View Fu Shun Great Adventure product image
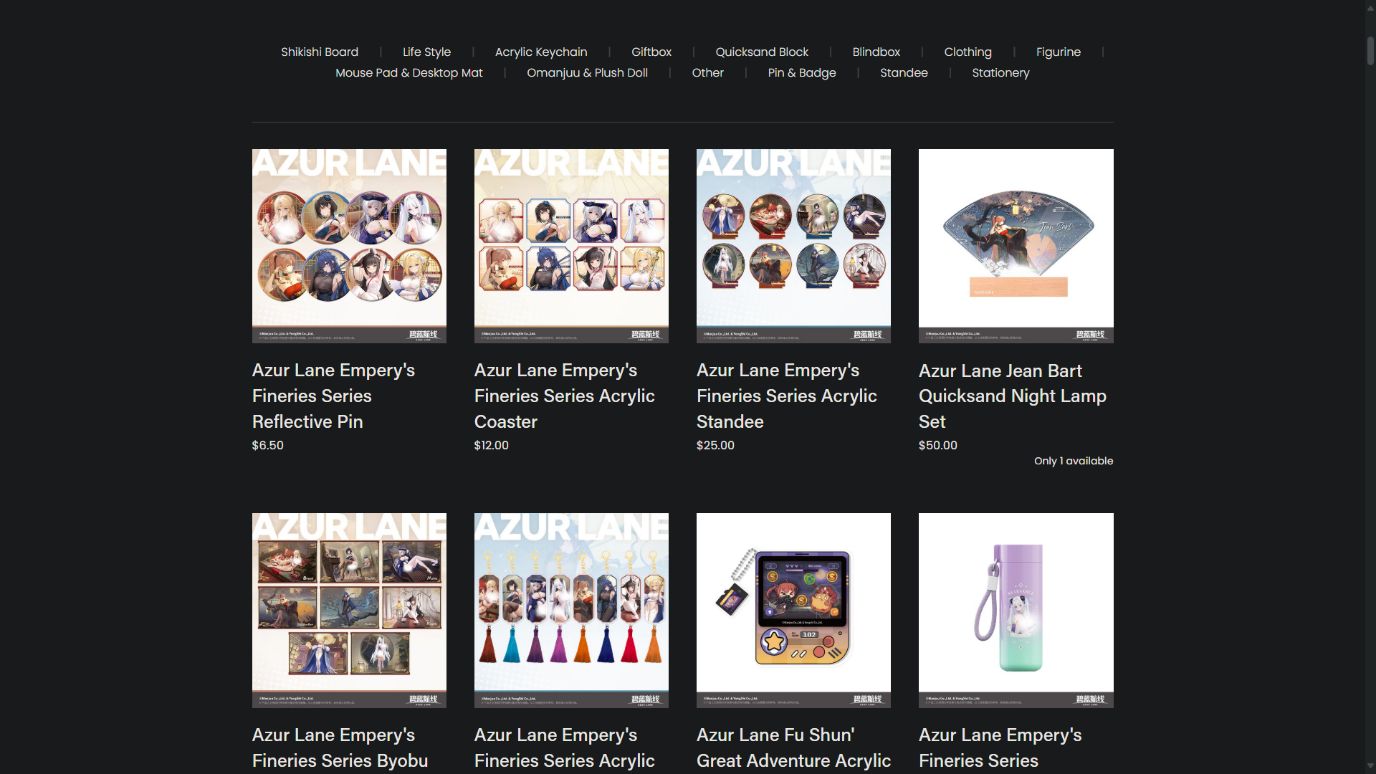 pyautogui.click(x=794, y=610)
